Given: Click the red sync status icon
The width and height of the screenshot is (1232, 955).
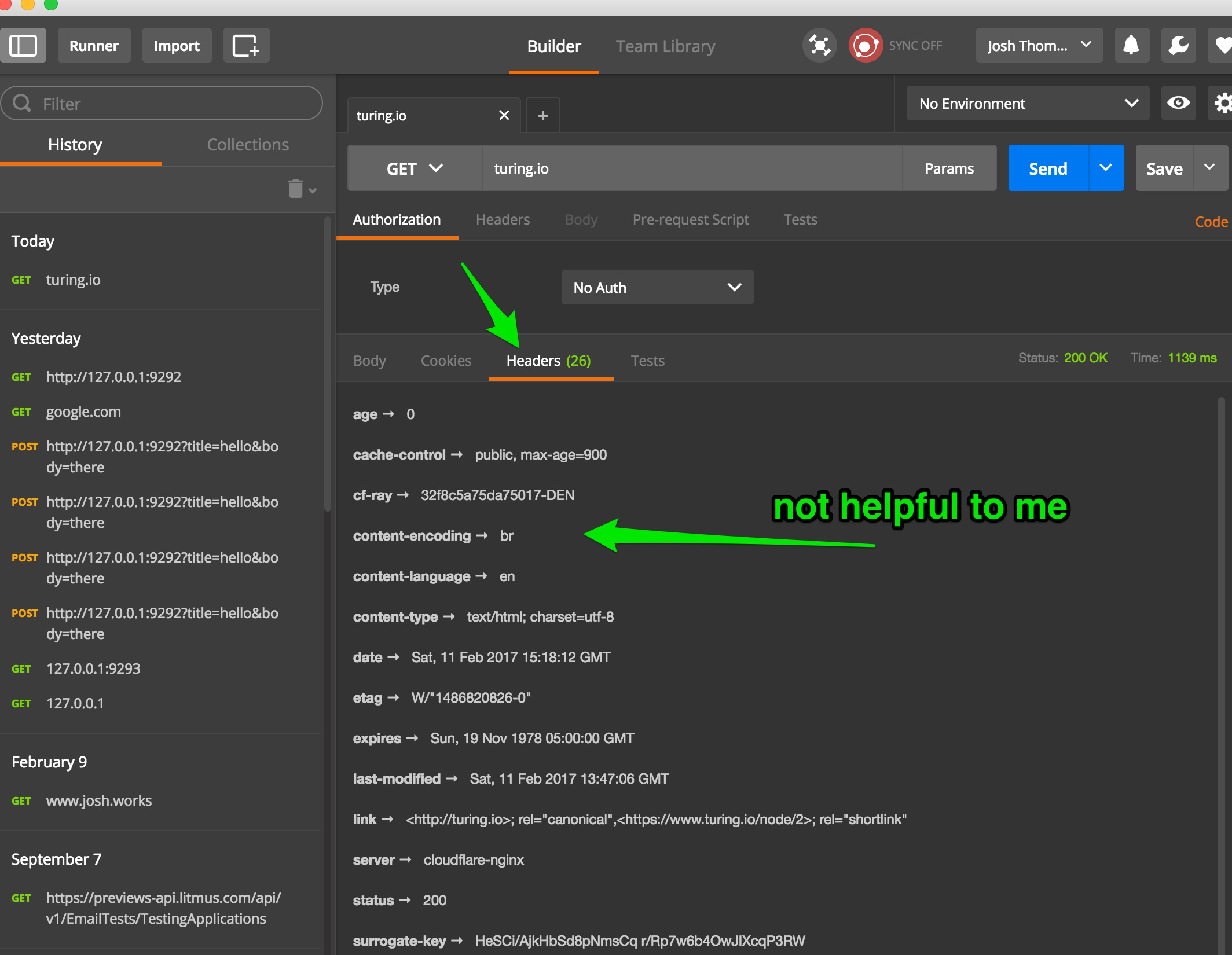Looking at the screenshot, I should (865, 45).
